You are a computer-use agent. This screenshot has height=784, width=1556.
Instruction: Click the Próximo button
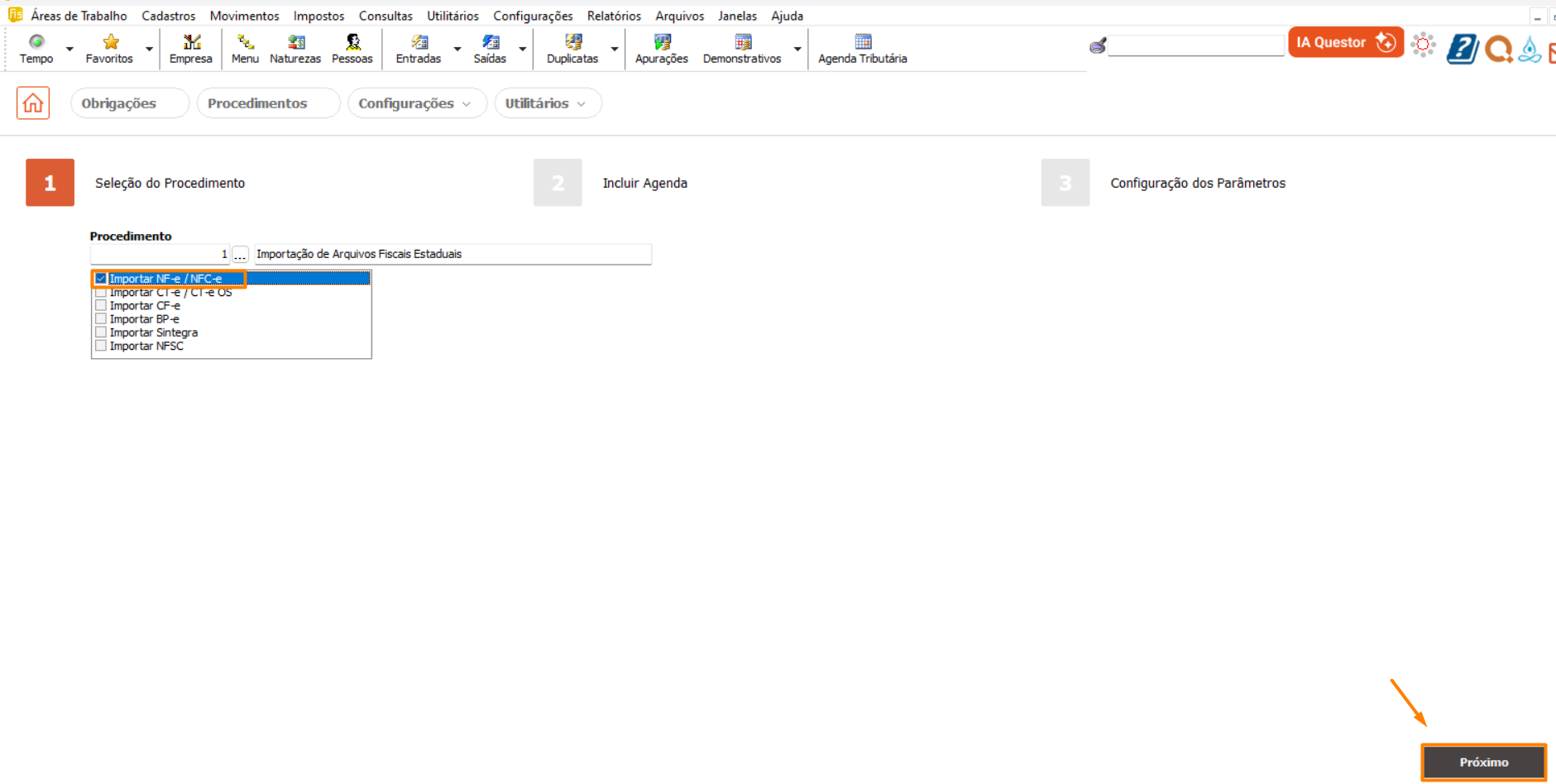click(x=1483, y=762)
